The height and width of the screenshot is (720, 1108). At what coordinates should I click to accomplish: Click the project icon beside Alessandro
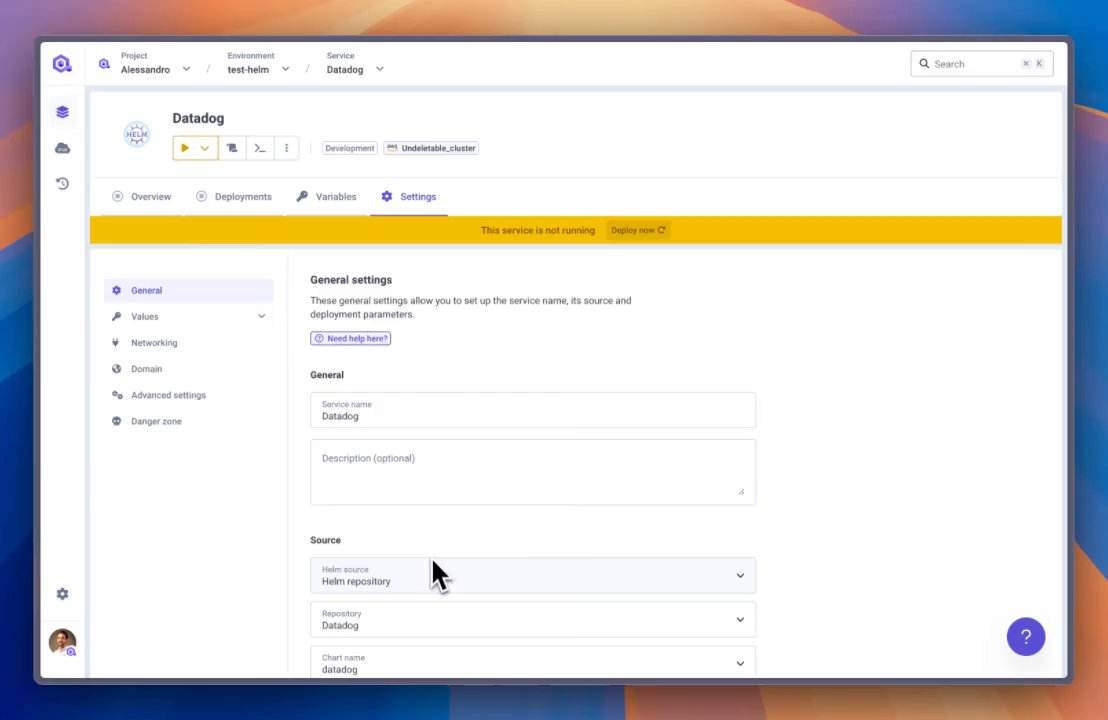click(x=104, y=64)
